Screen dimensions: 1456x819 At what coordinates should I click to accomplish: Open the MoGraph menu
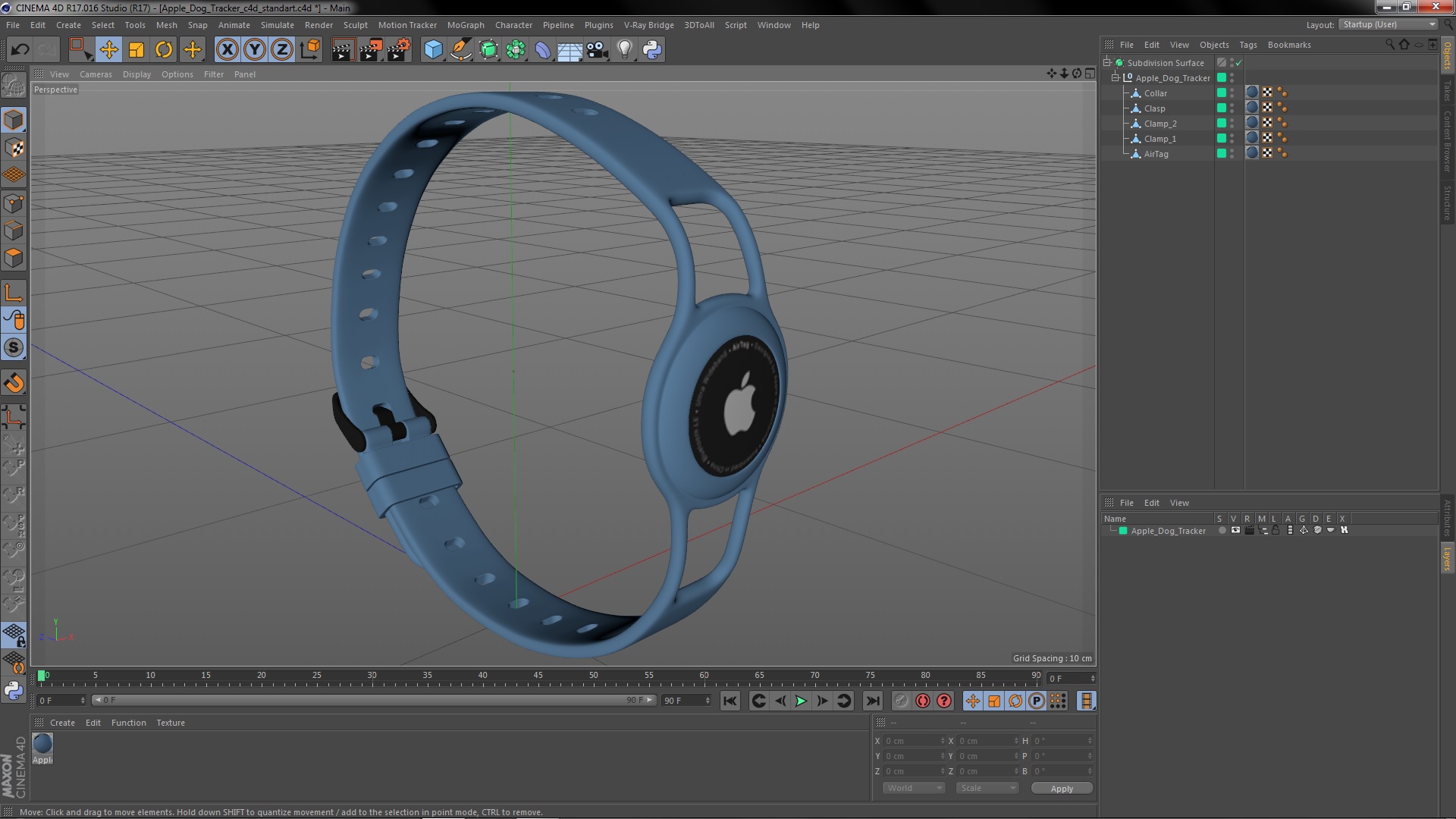466,25
